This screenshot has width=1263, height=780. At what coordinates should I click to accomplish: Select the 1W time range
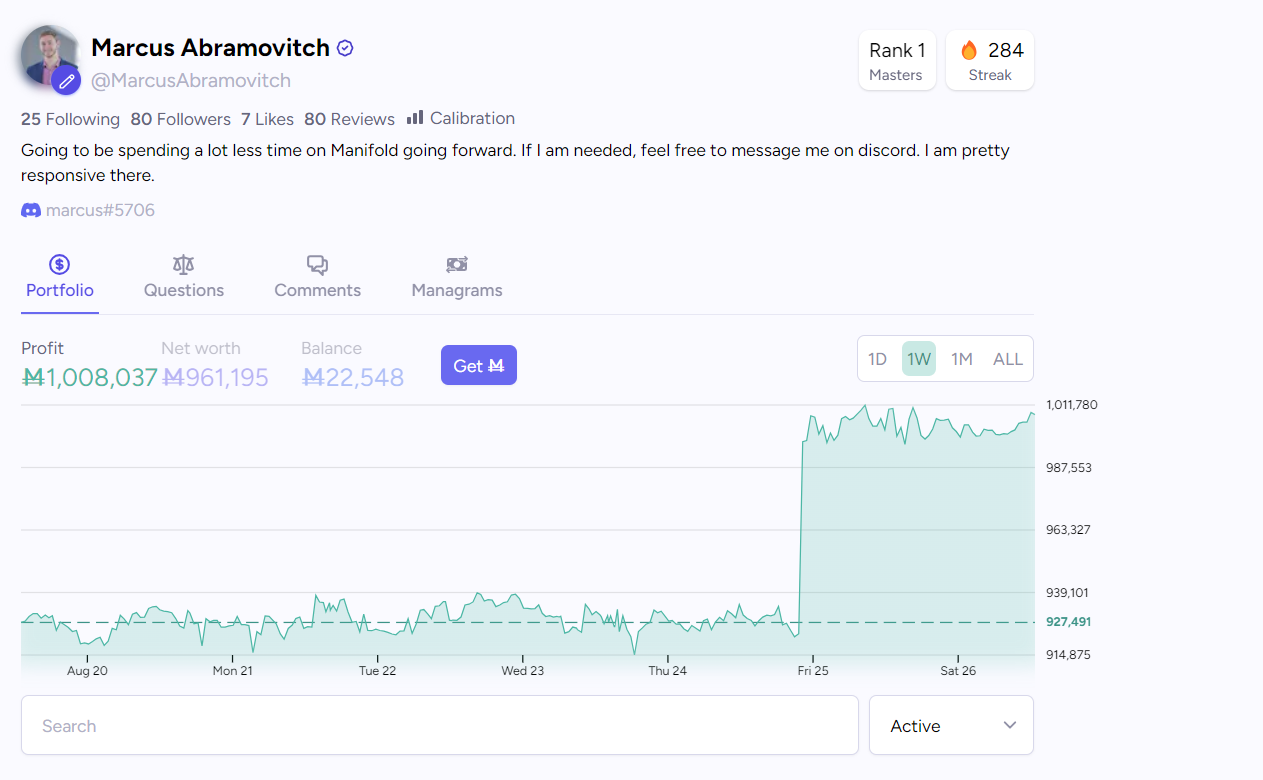919,359
